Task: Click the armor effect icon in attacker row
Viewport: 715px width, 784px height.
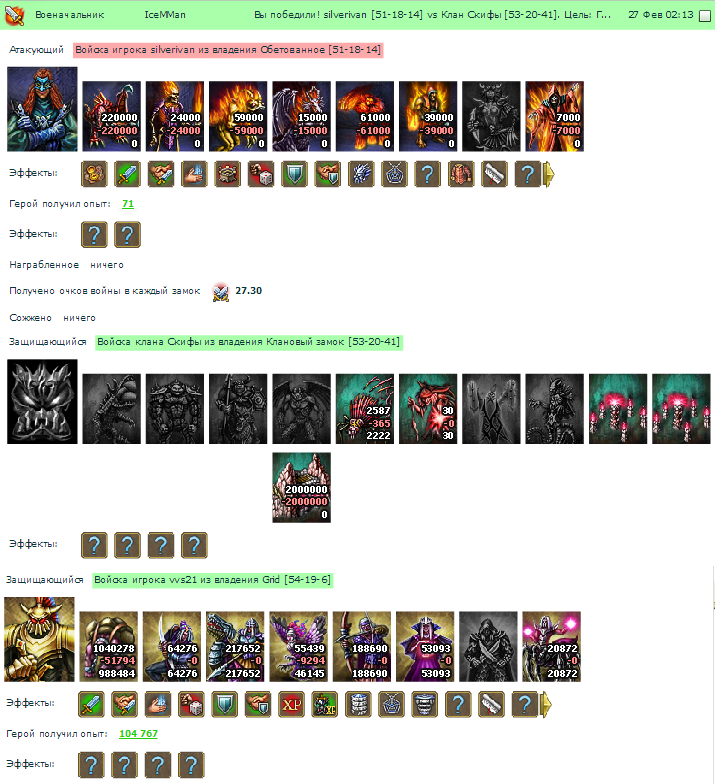Action: click(461, 174)
